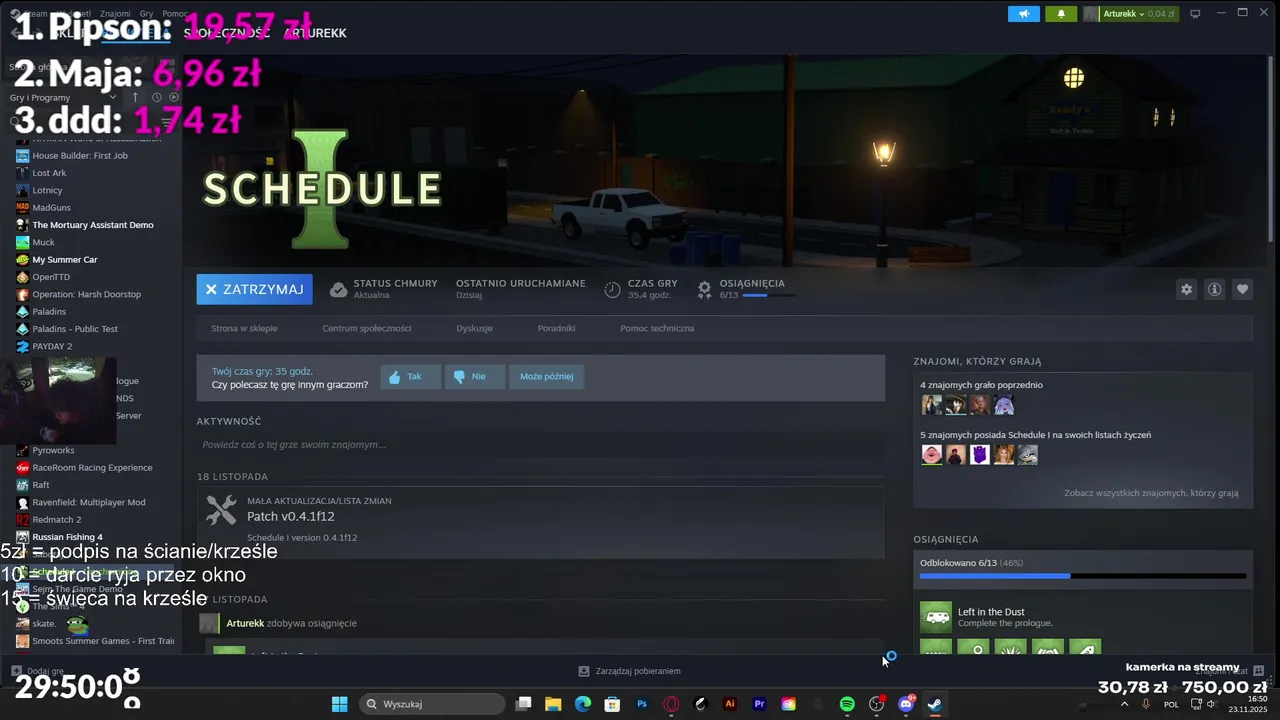Click the taskbar Wyszukaj search box

[x=431, y=704]
